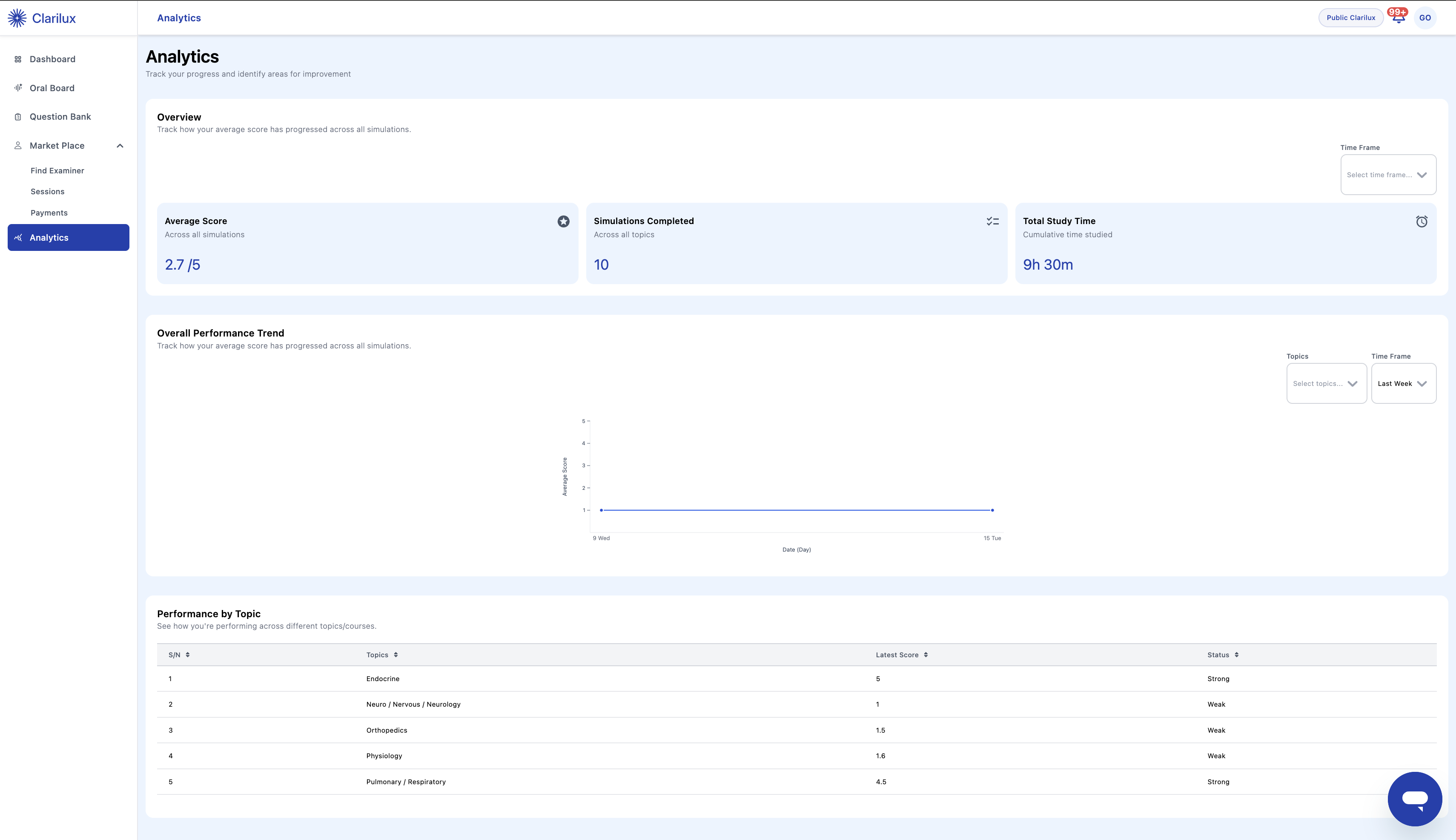Open the GO user avatar menu
Viewport: 1456px width, 840px height.
click(1425, 18)
